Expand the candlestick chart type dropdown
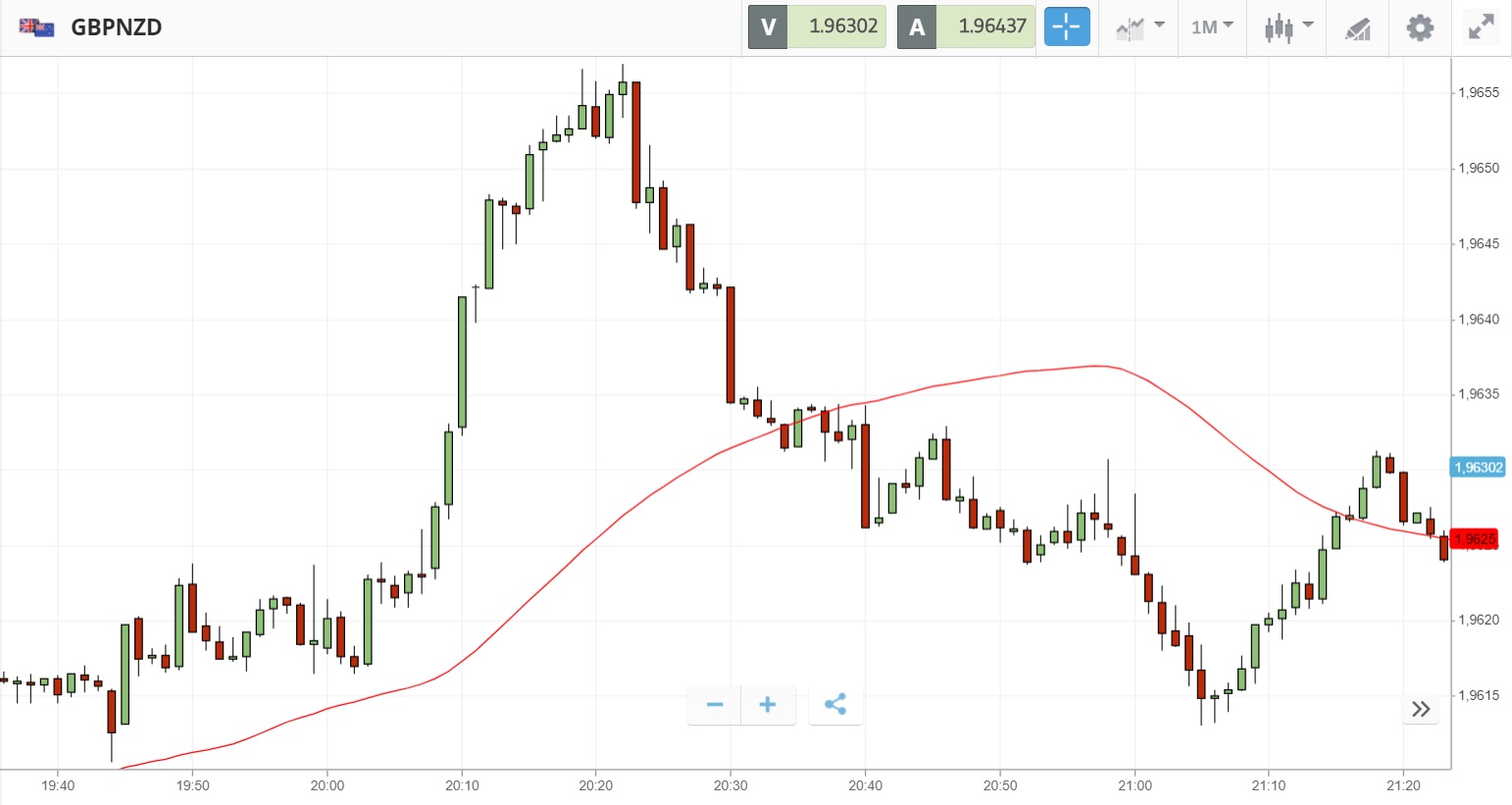1512x805 pixels. (x=1287, y=26)
